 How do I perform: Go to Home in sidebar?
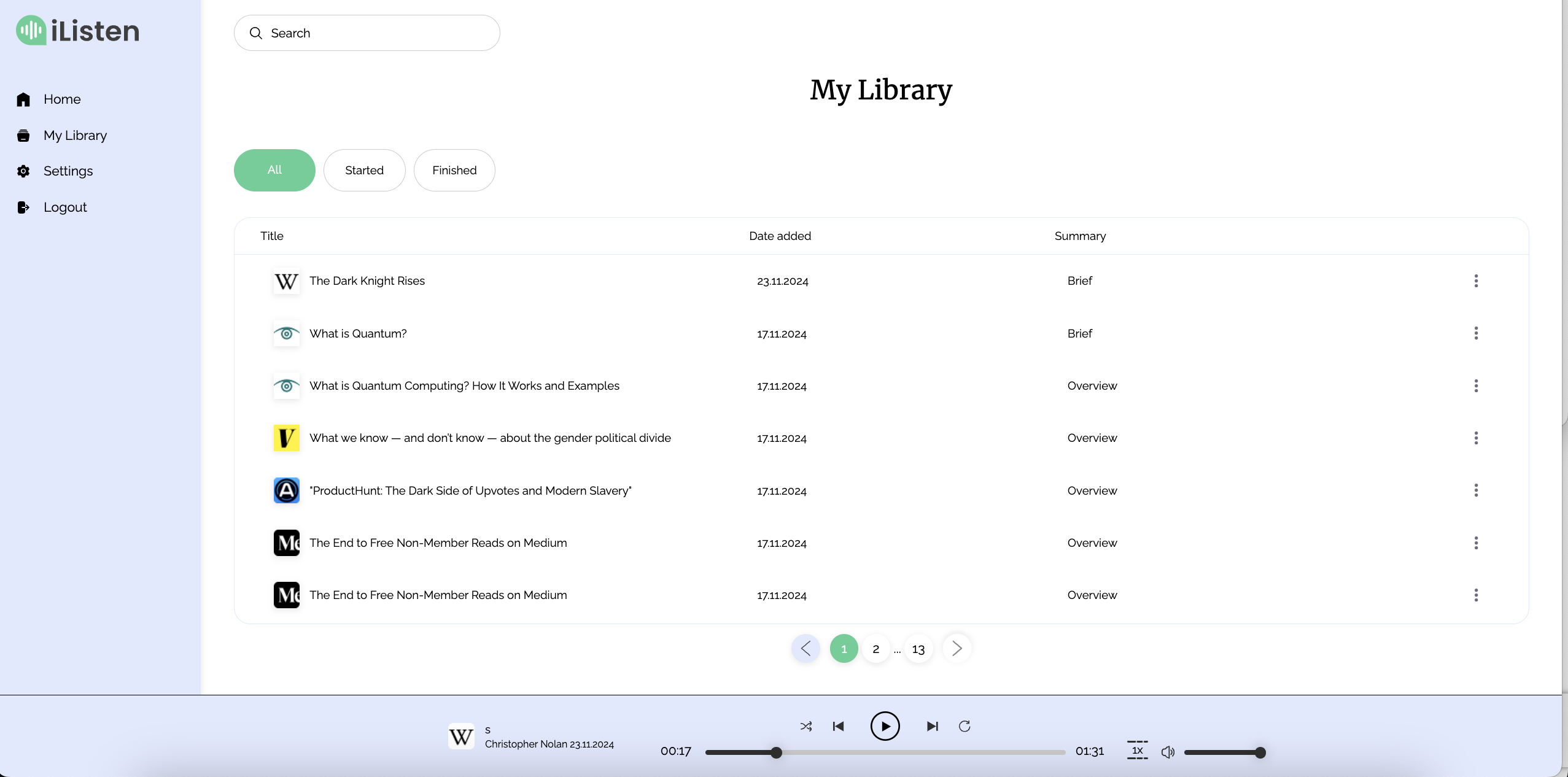61,99
